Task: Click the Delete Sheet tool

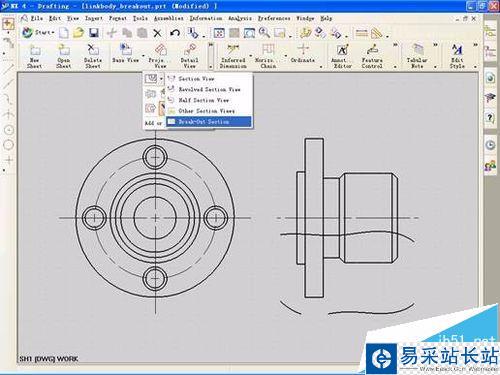Action: [93, 56]
